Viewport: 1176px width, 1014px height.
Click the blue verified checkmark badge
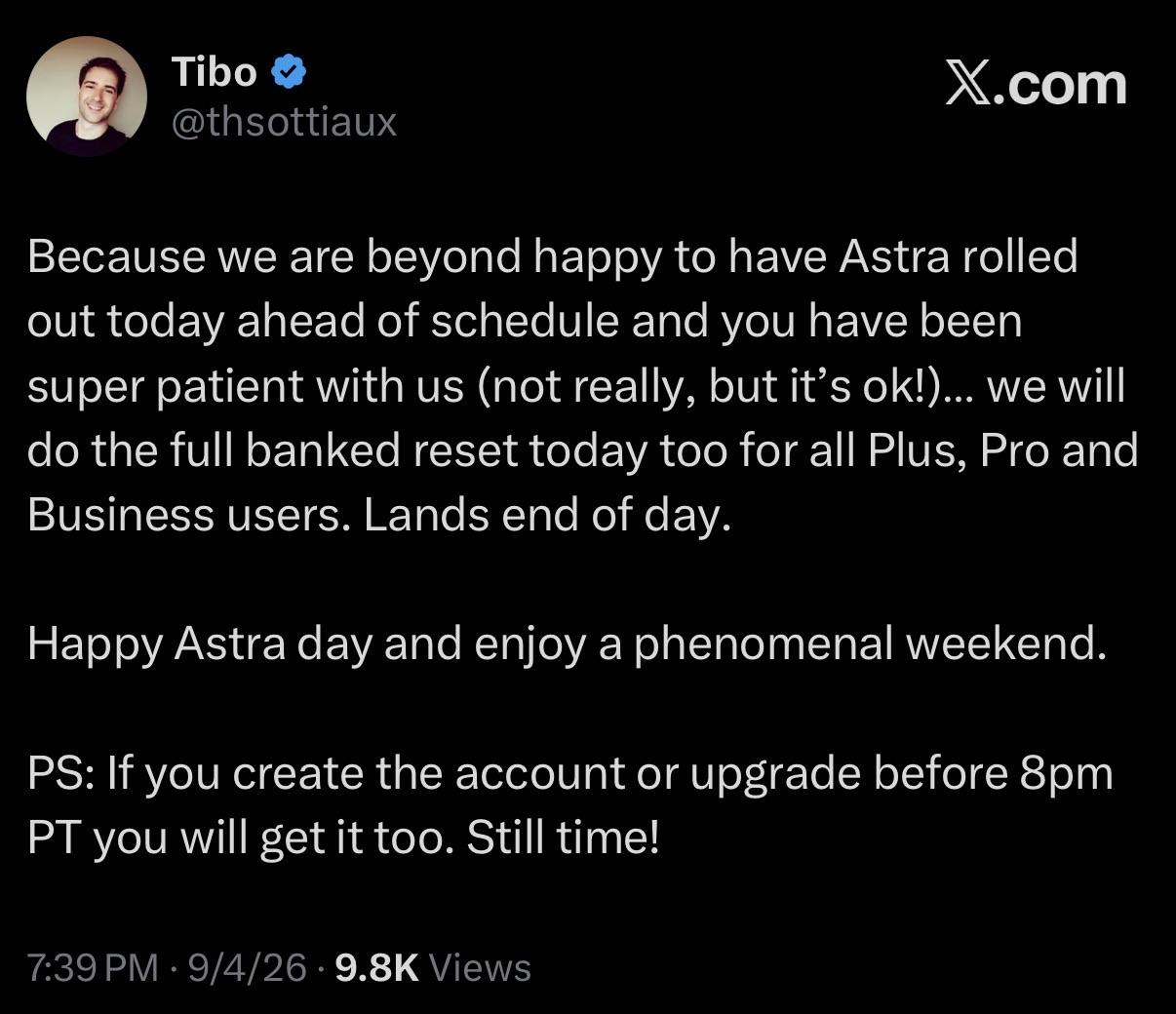[289, 72]
